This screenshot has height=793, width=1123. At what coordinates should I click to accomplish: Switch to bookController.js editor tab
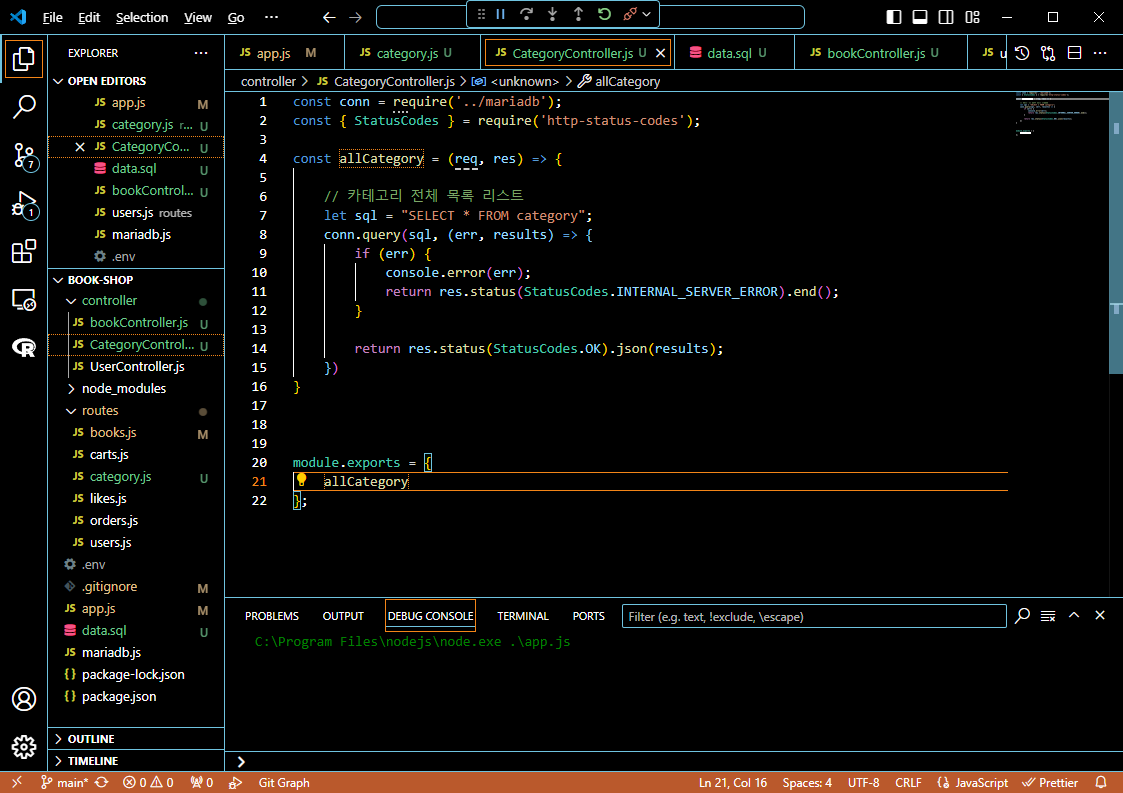pyautogui.click(x=881, y=53)
